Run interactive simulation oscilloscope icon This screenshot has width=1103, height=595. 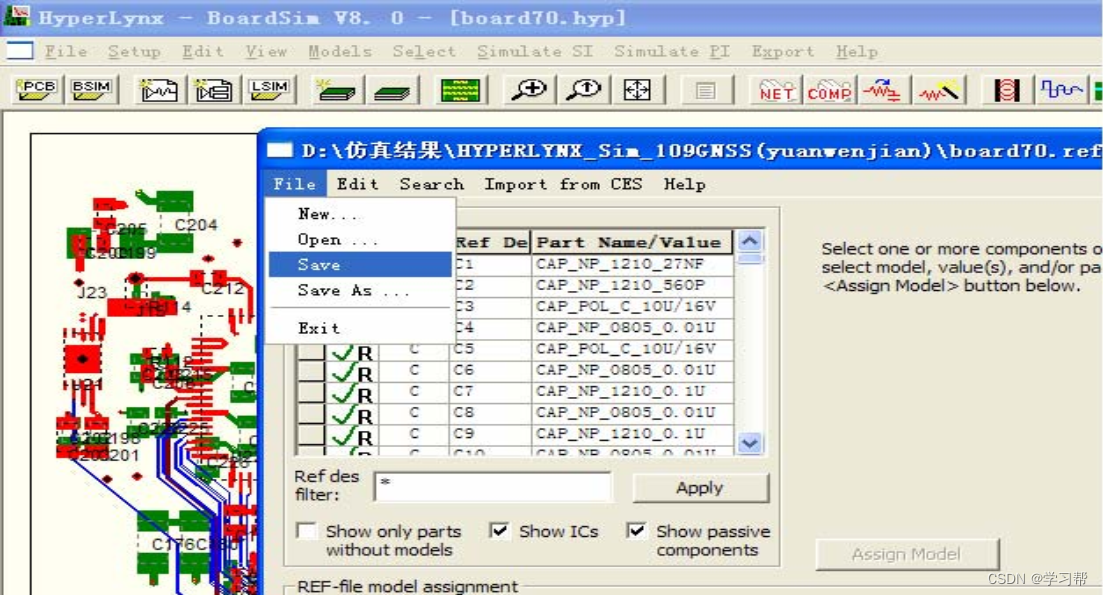pos(158,90)
